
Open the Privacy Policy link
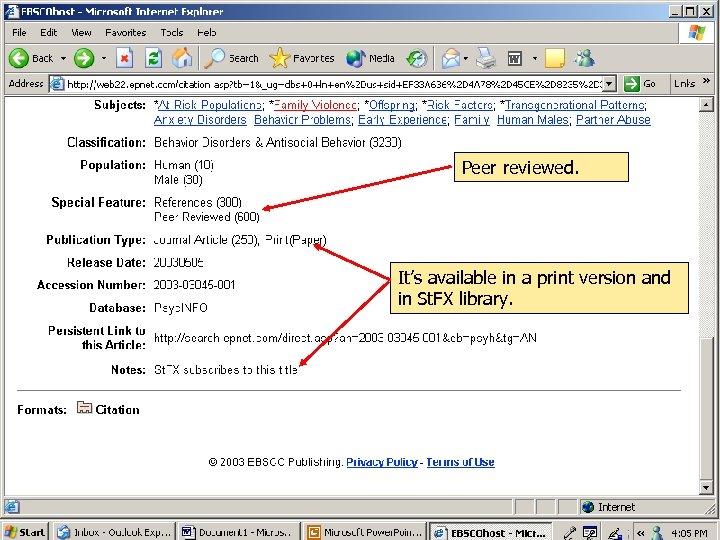point(382,462)
